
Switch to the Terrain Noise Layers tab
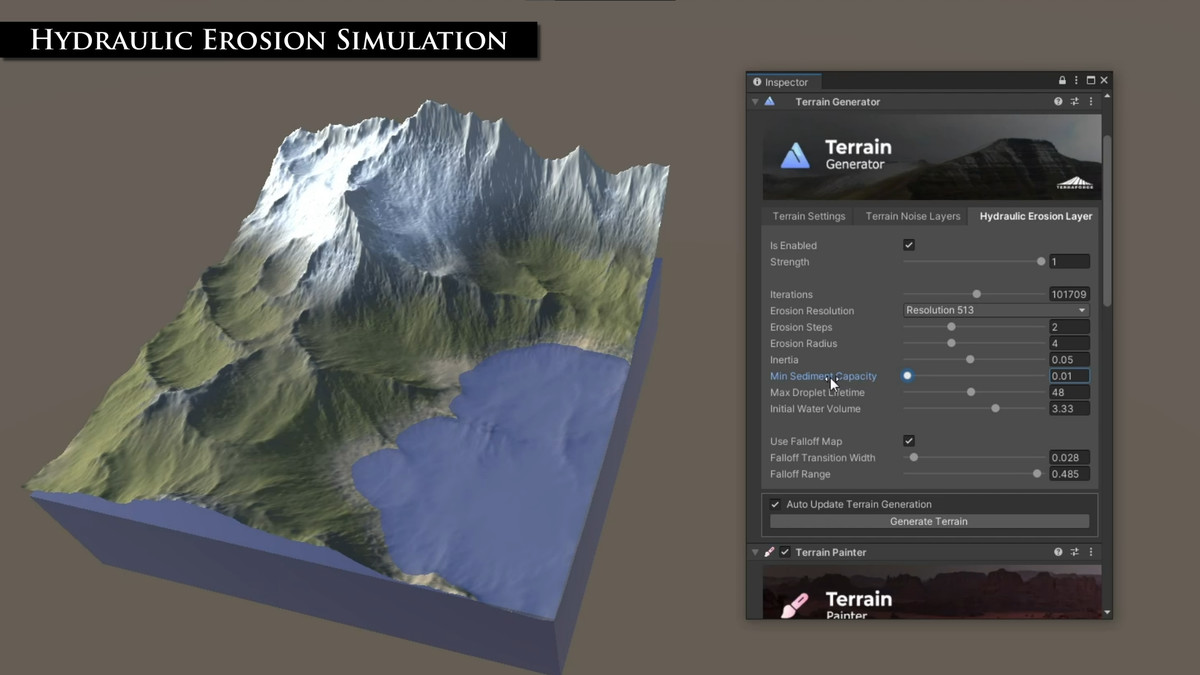(x=913, y=216)
